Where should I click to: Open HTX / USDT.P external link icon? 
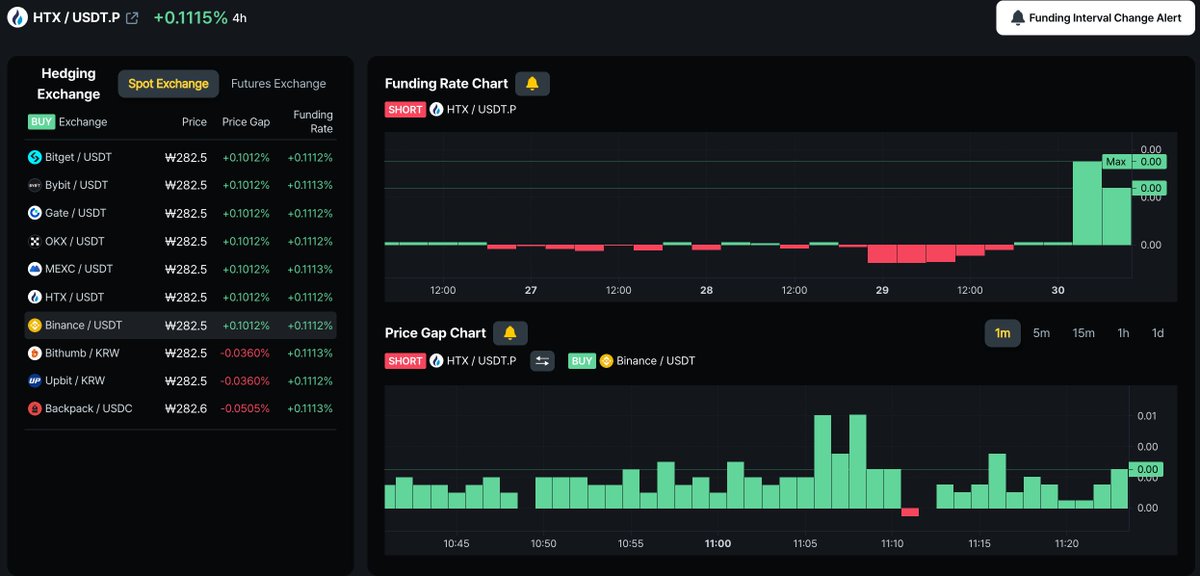(x=132, y=18)
